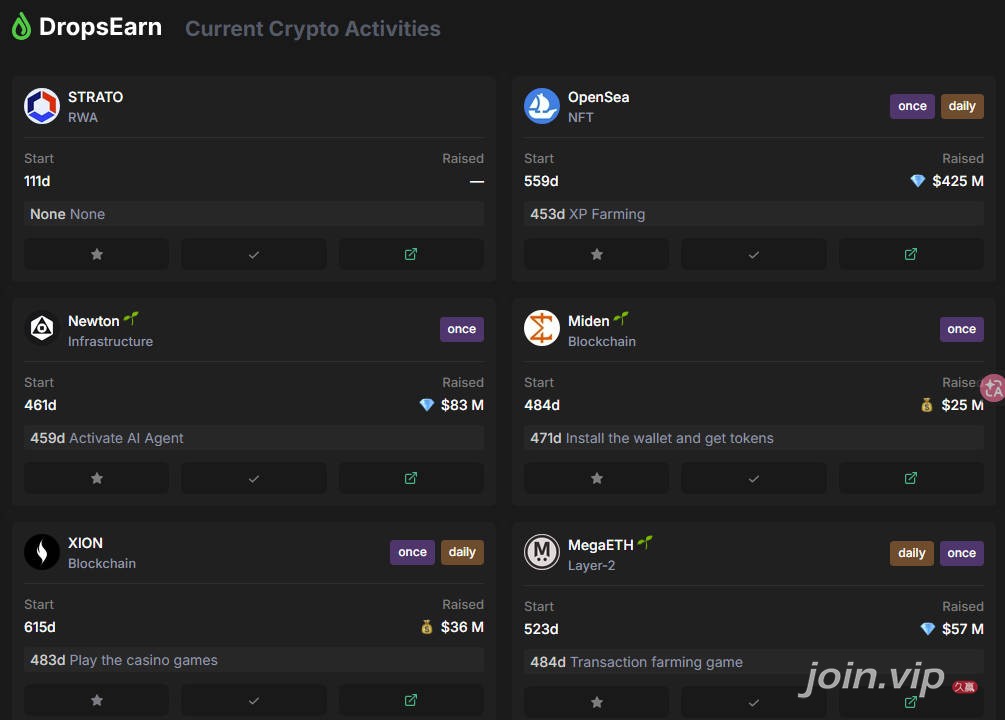Click the Miden orange logo

(x=542, y=328)
